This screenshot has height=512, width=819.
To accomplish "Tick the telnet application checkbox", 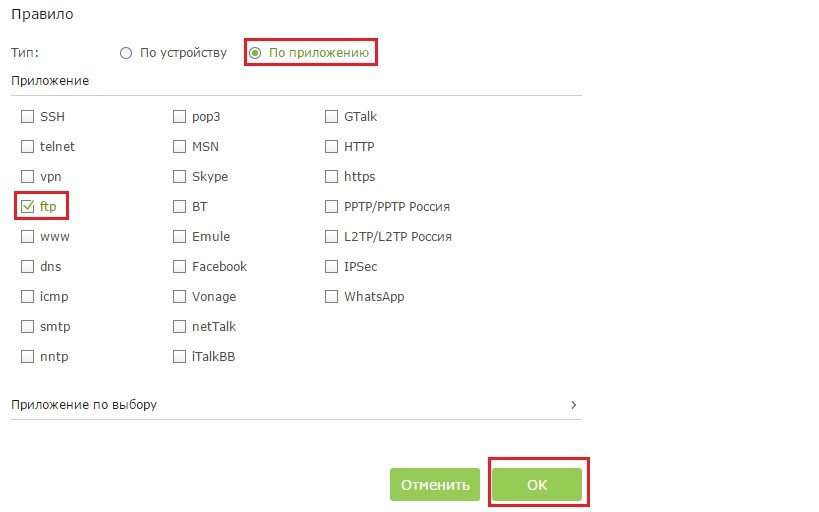I will [x=27, y=147].
